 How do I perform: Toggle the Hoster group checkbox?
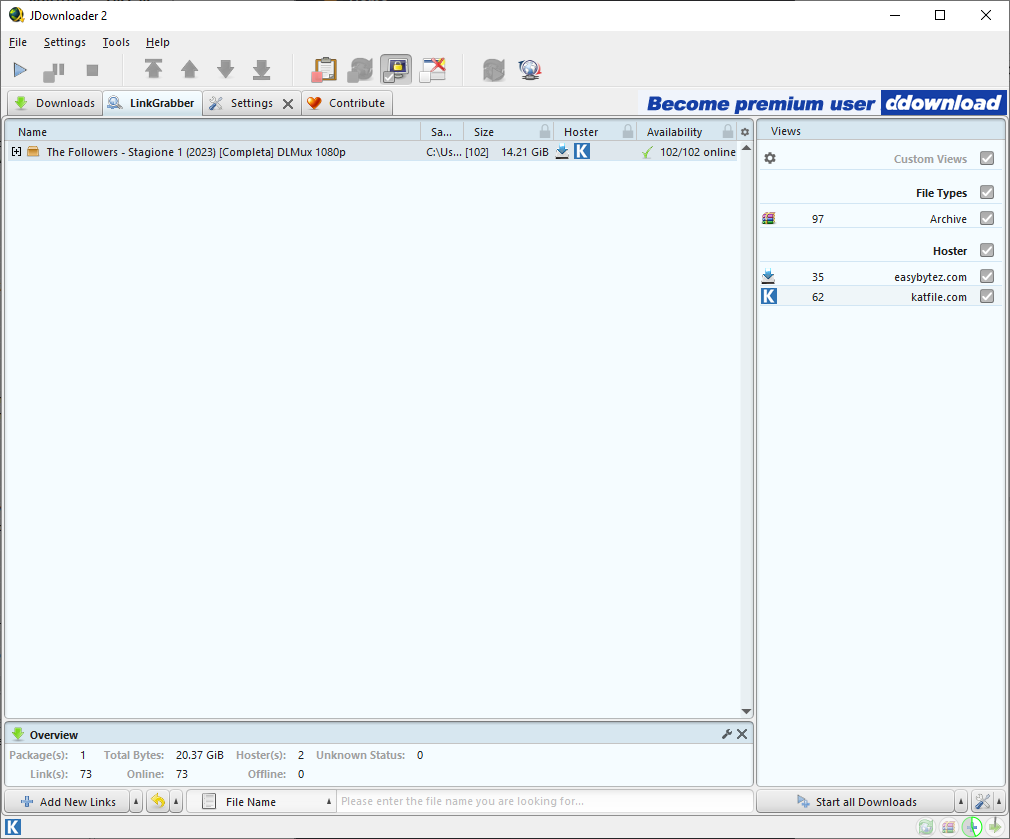[x=987, y=250]
